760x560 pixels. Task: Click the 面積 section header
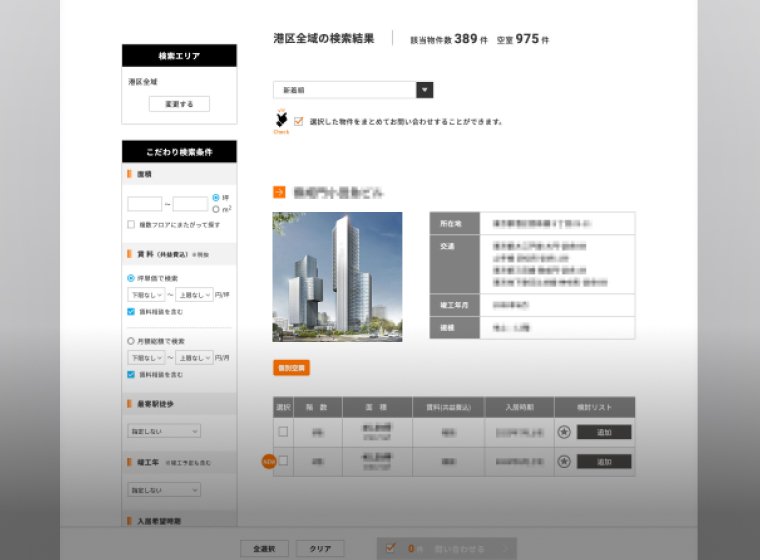coord(179,174)
